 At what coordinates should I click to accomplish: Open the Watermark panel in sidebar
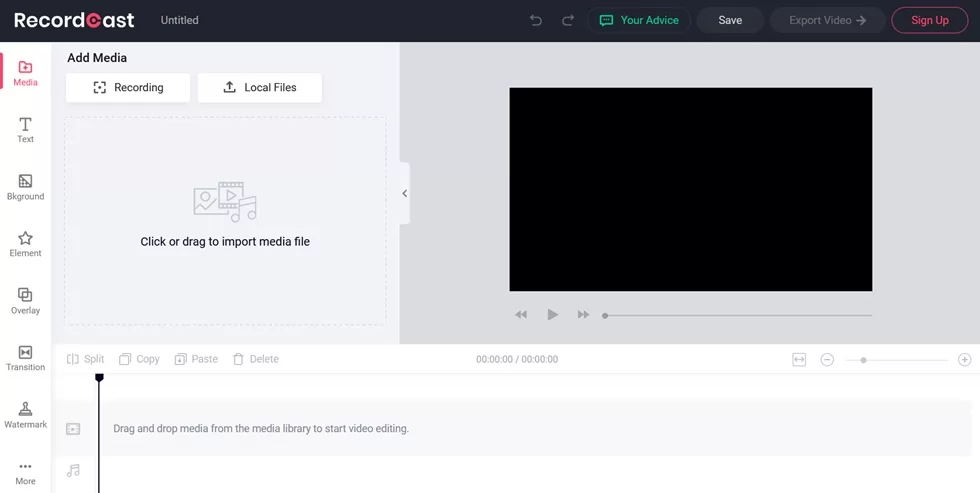click(x=25, y=415)
